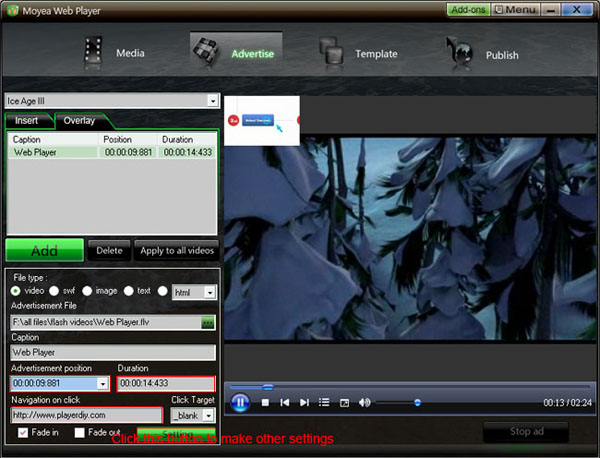Select image file type radio

pos(87,291)
